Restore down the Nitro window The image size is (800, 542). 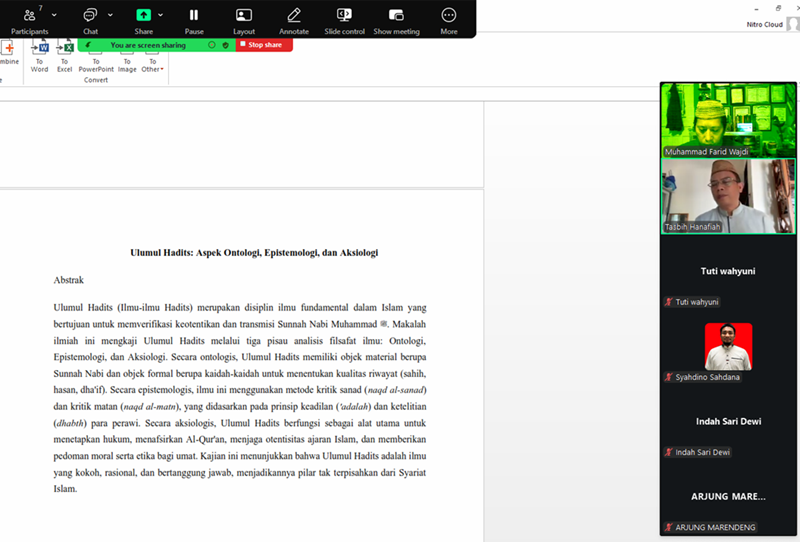778,8
